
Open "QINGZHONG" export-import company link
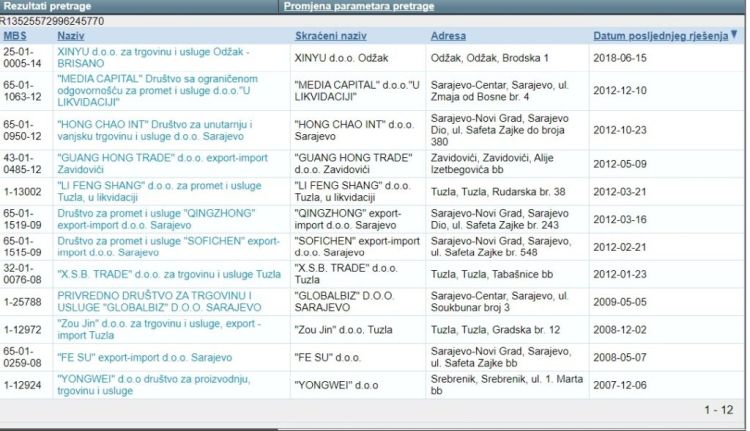(156, 219)
